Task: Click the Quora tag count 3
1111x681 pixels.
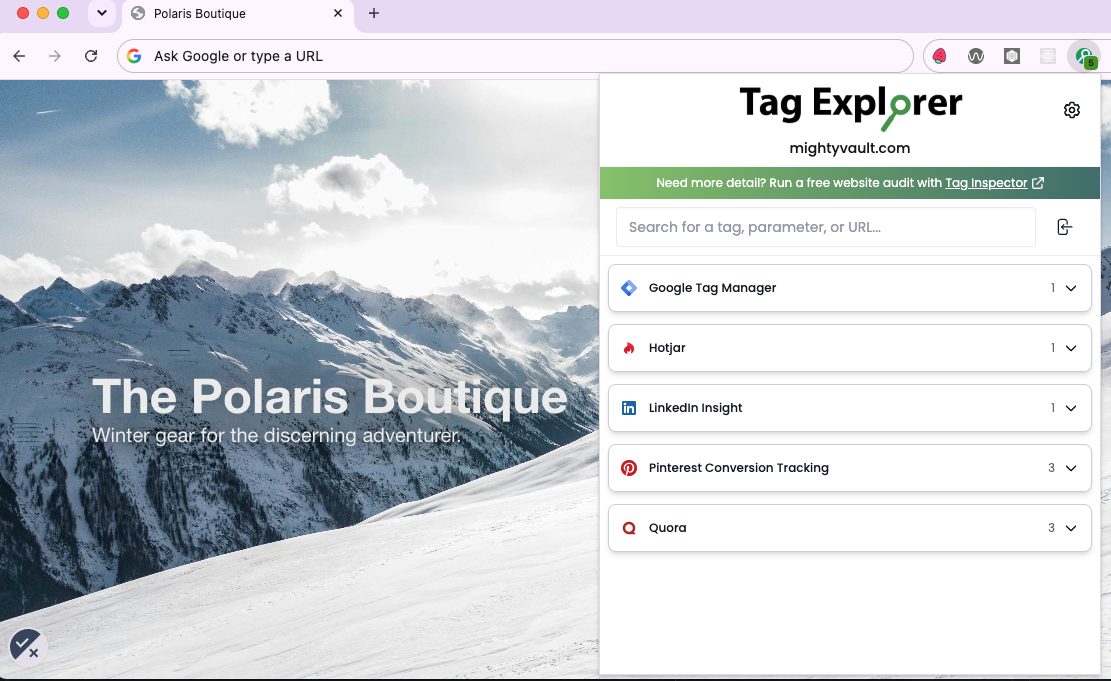Action: point(1051,528)
